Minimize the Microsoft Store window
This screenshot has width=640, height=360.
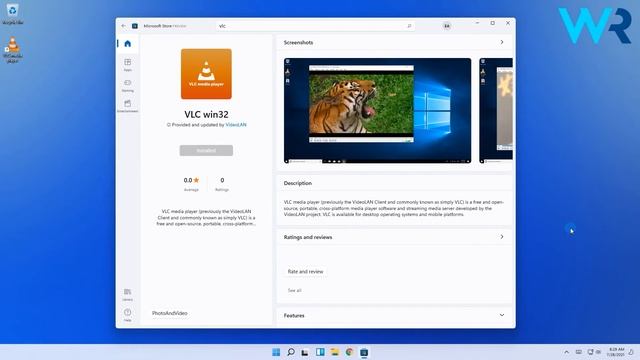[x=477, y=23]
